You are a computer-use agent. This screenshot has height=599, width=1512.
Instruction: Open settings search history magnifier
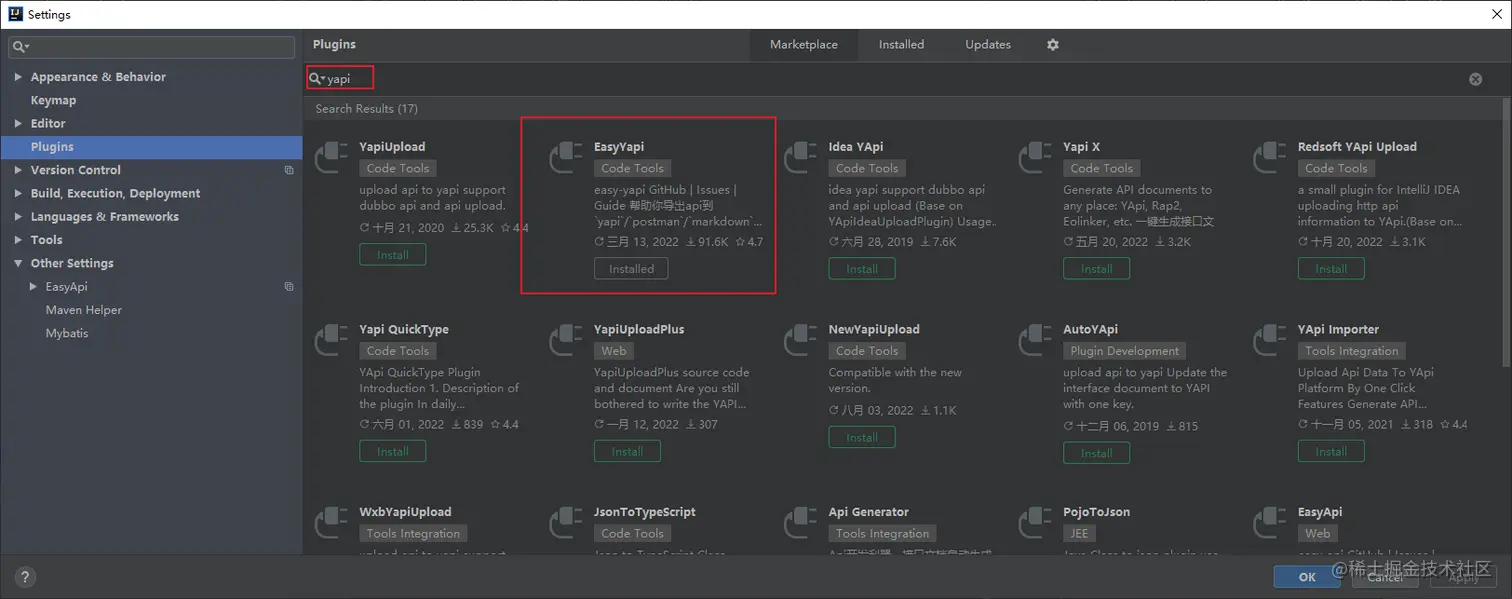pos(20,47)
